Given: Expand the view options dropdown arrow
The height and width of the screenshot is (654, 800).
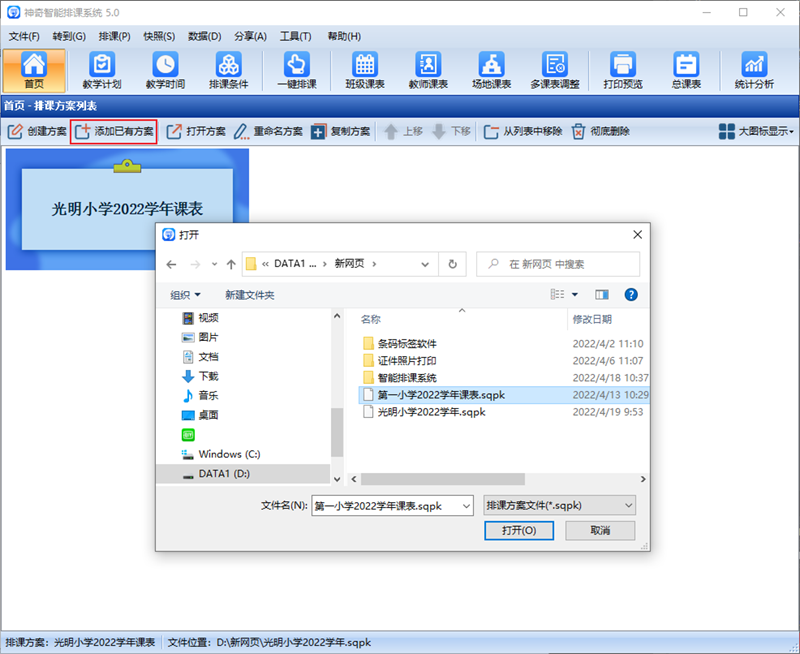Looking at the screenshot, I should pyautogui.click(x=575, y=294).
